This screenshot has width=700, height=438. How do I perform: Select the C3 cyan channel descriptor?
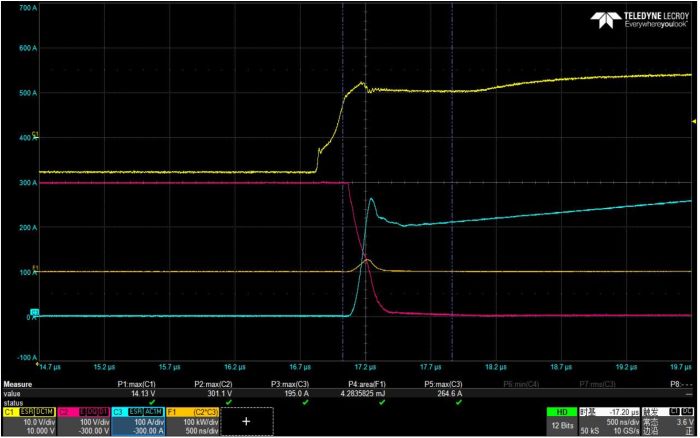point(138,421)
